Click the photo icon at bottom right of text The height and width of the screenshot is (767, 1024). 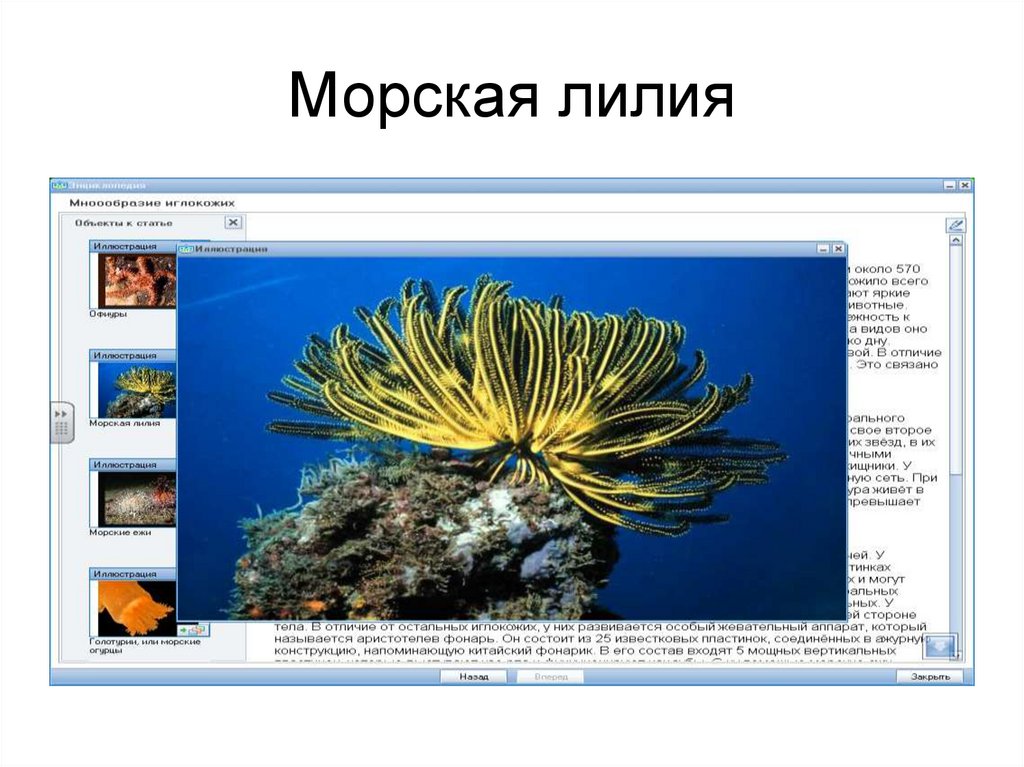(938, 648)
